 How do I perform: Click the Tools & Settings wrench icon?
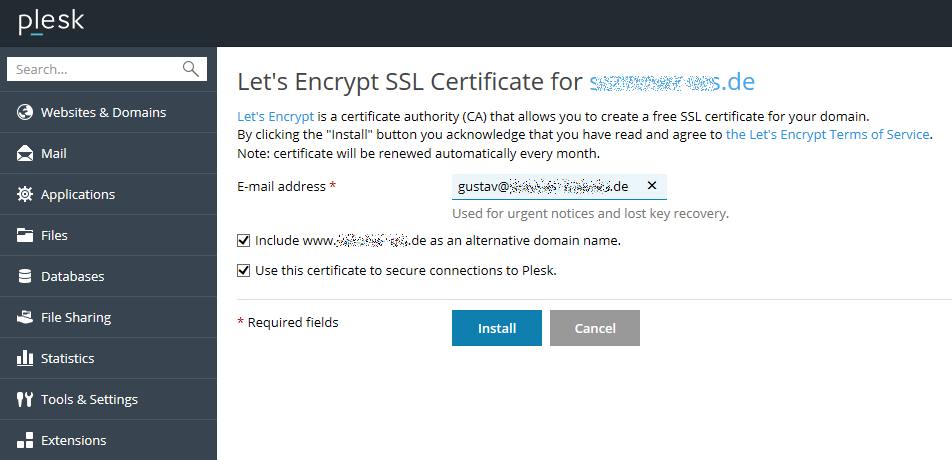[25, 399]
